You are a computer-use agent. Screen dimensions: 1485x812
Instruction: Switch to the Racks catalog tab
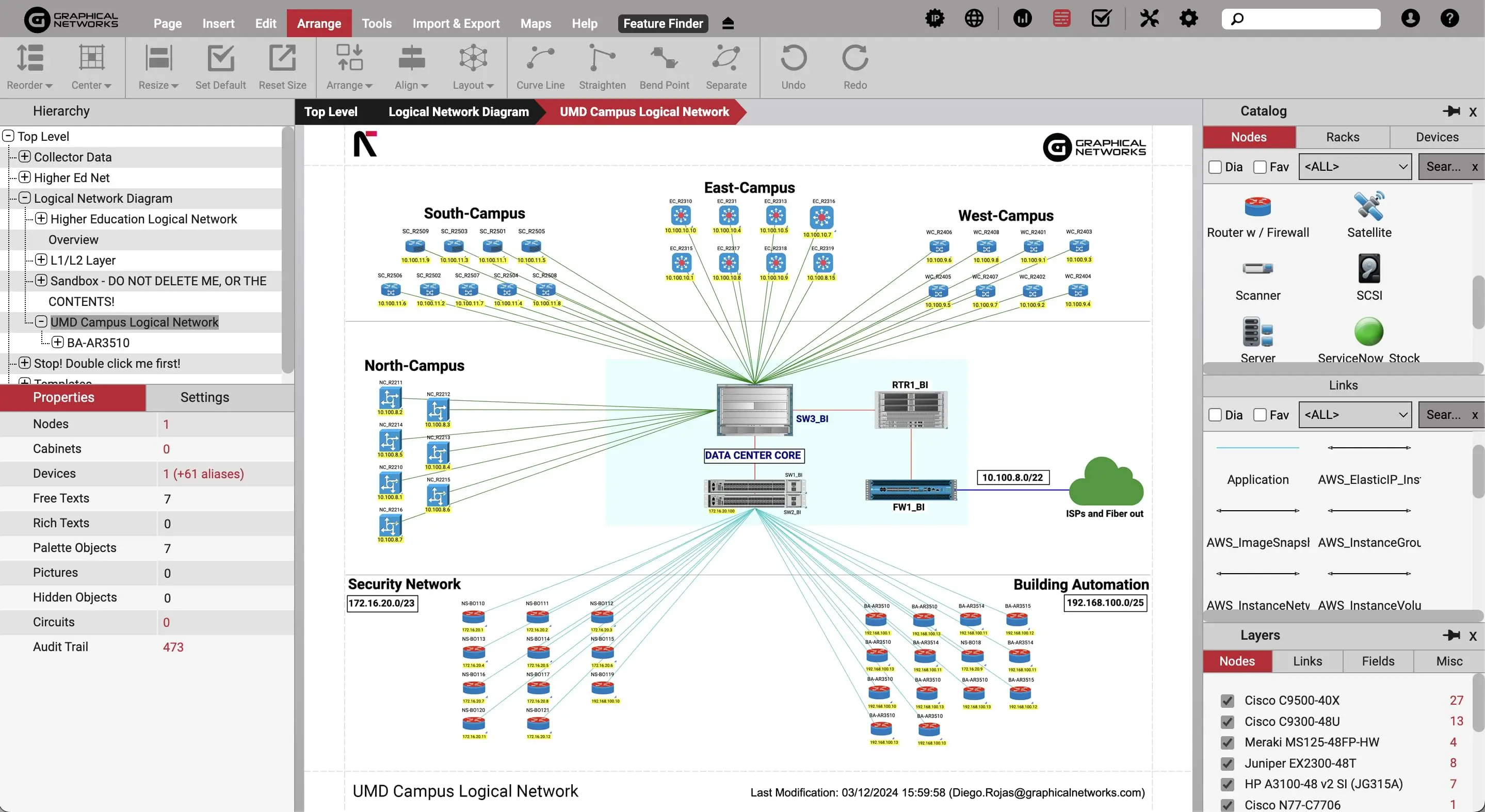point(1342,137)
